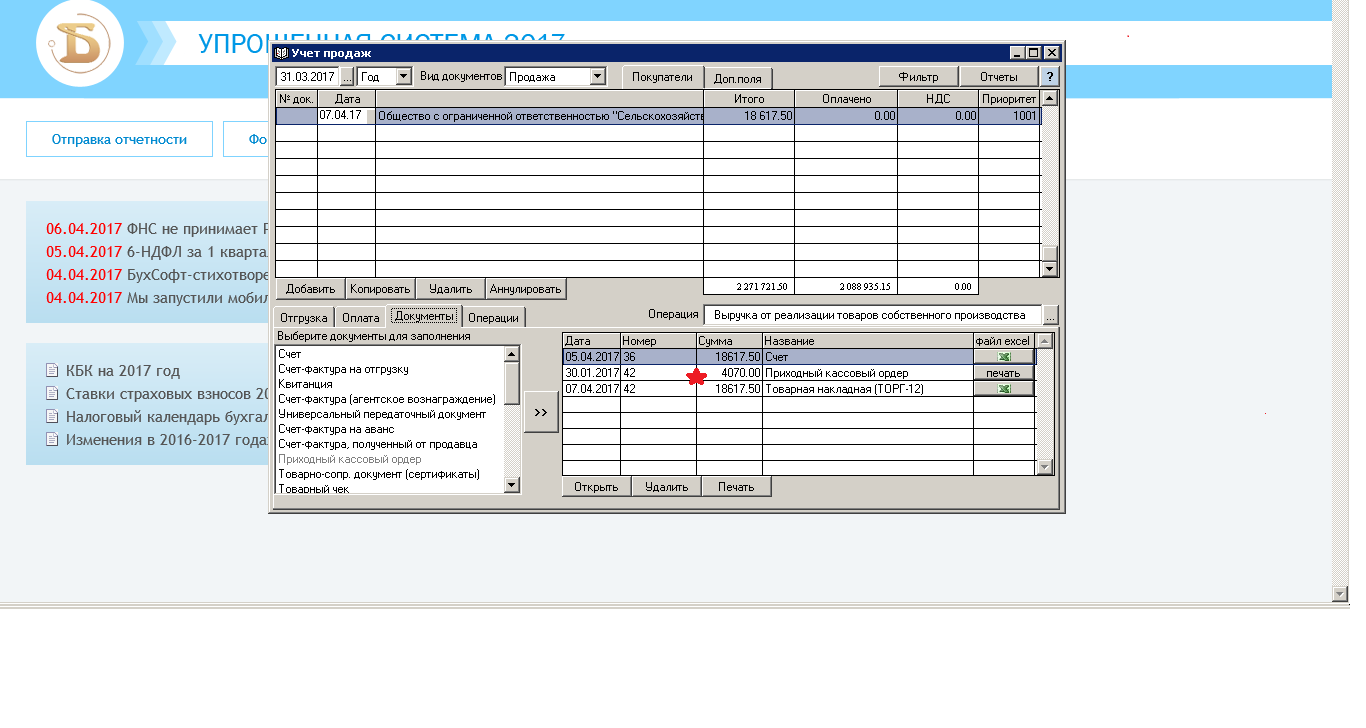1366x728 pixels.
Task: Switch to the Отгрузка tab
Action: tap(303, 318)
